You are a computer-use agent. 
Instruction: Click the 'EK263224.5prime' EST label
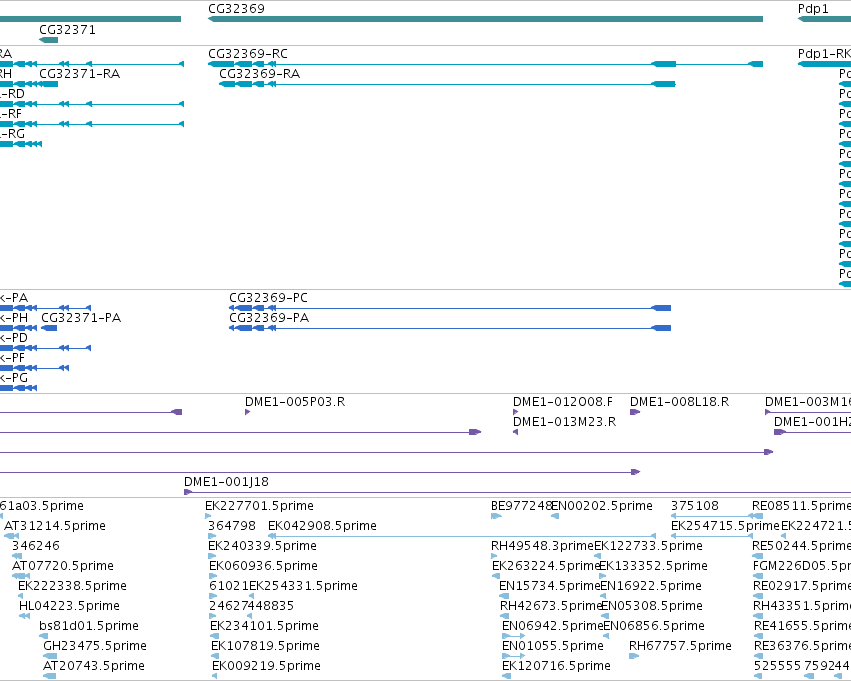point(546,566)
